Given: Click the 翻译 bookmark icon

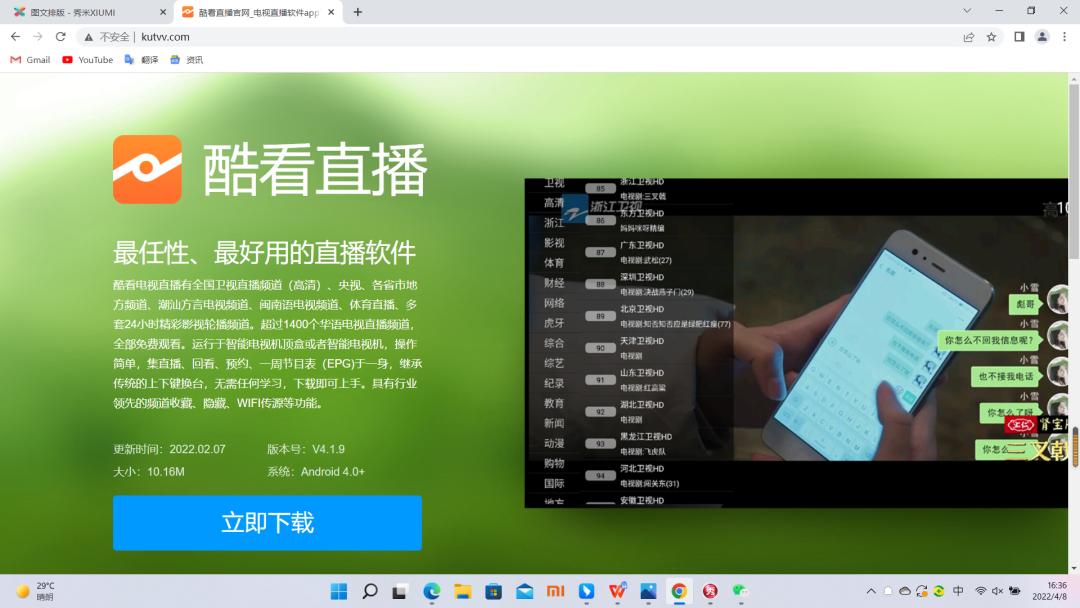Looking at the screenshot, I should 151,59.
